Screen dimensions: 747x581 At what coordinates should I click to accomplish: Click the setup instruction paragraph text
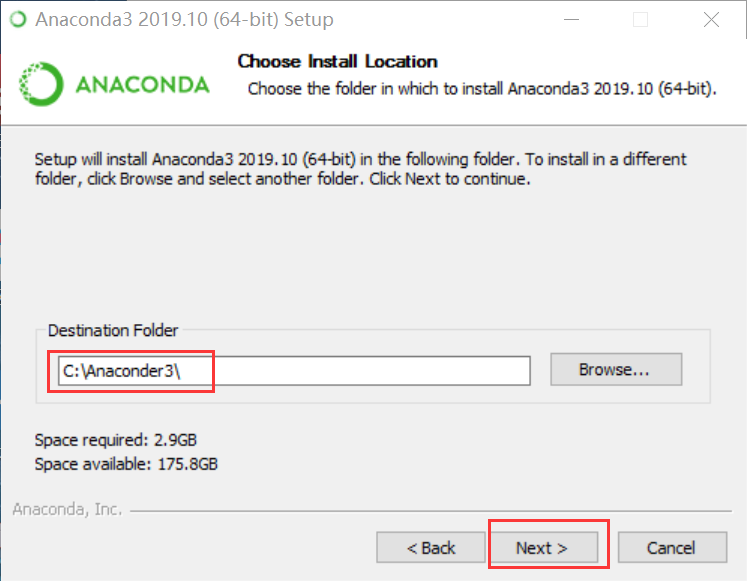(360, 169)
